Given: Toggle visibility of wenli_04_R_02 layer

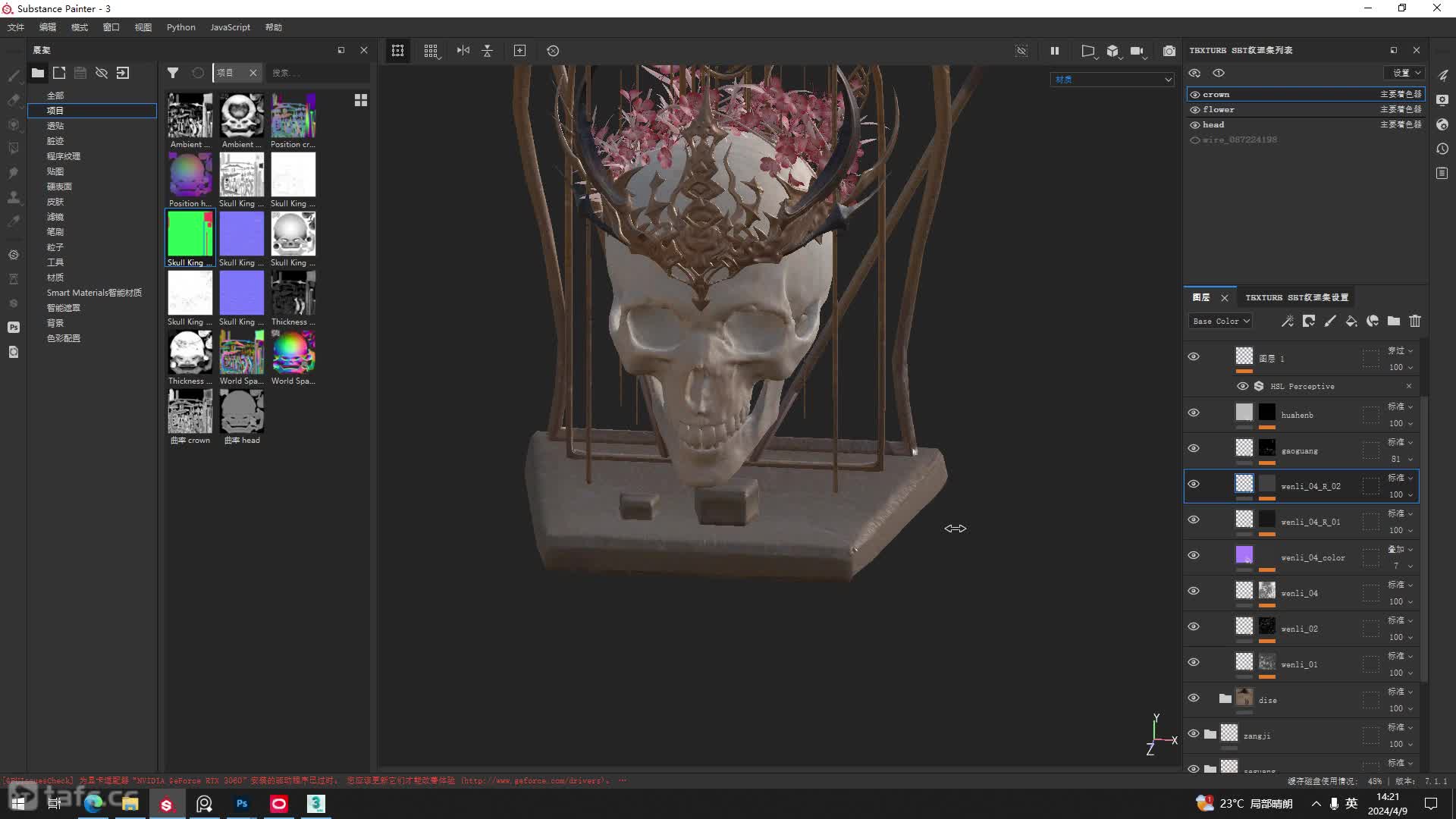Looking at the screenshot, I should [x=1194, y=485].
